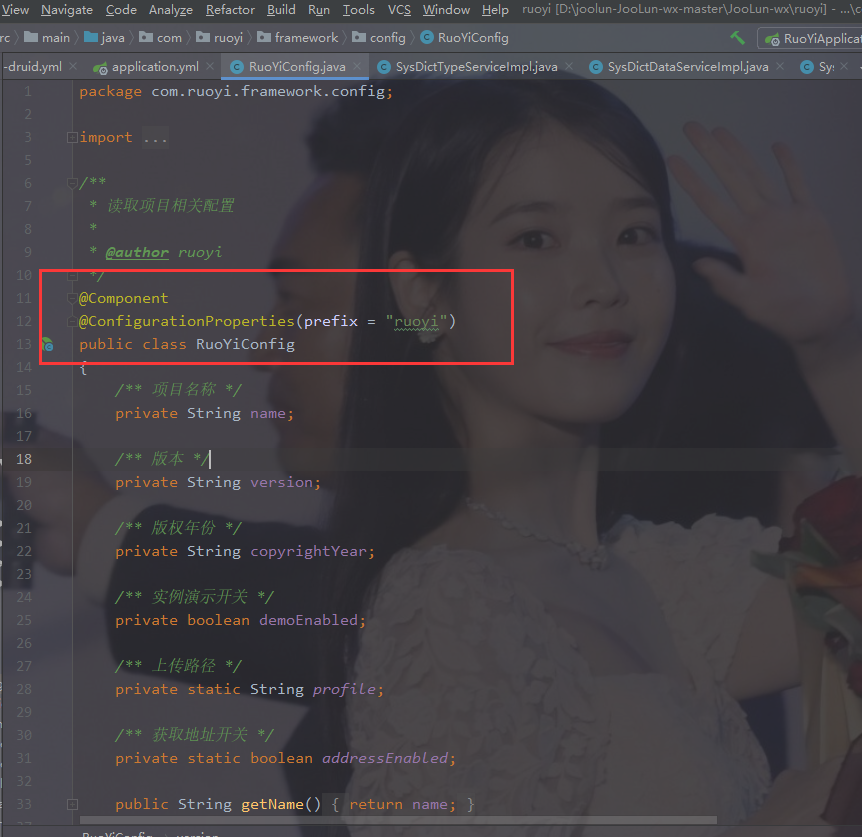The width and height of the screenshot is (862, 837).
Task: Click the Spring icon on application.yml tab
Action: pos(100,68)
